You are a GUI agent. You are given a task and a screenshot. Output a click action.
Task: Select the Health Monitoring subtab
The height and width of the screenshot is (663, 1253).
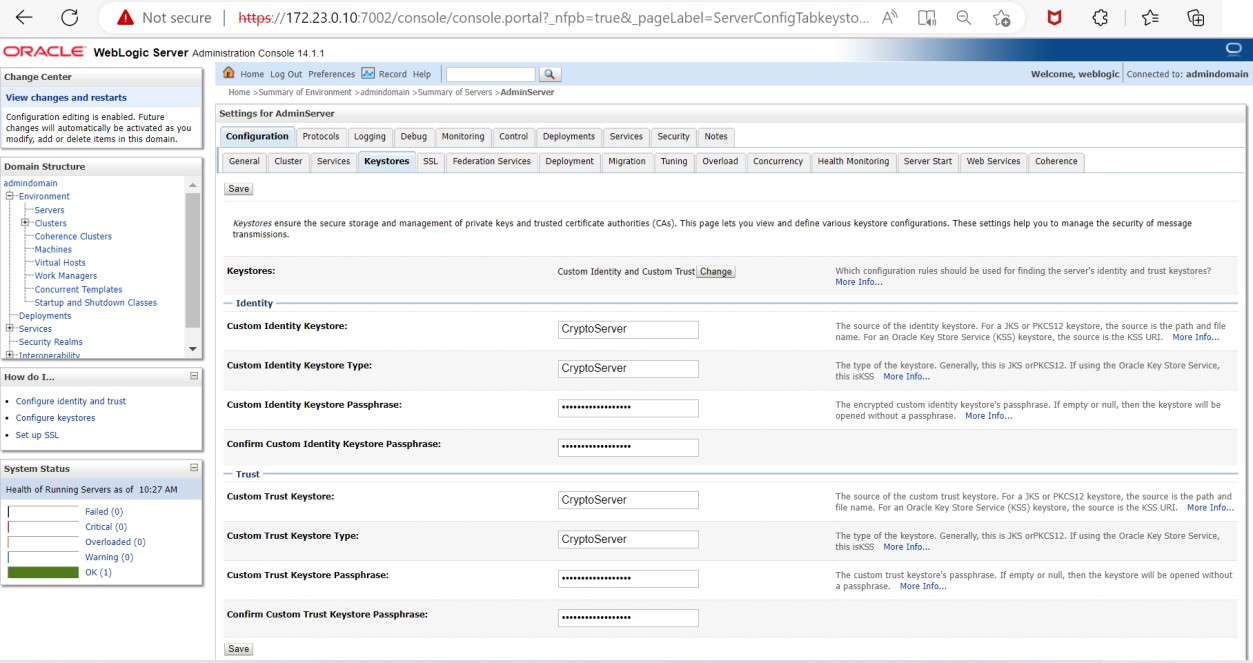pos(853,161)
